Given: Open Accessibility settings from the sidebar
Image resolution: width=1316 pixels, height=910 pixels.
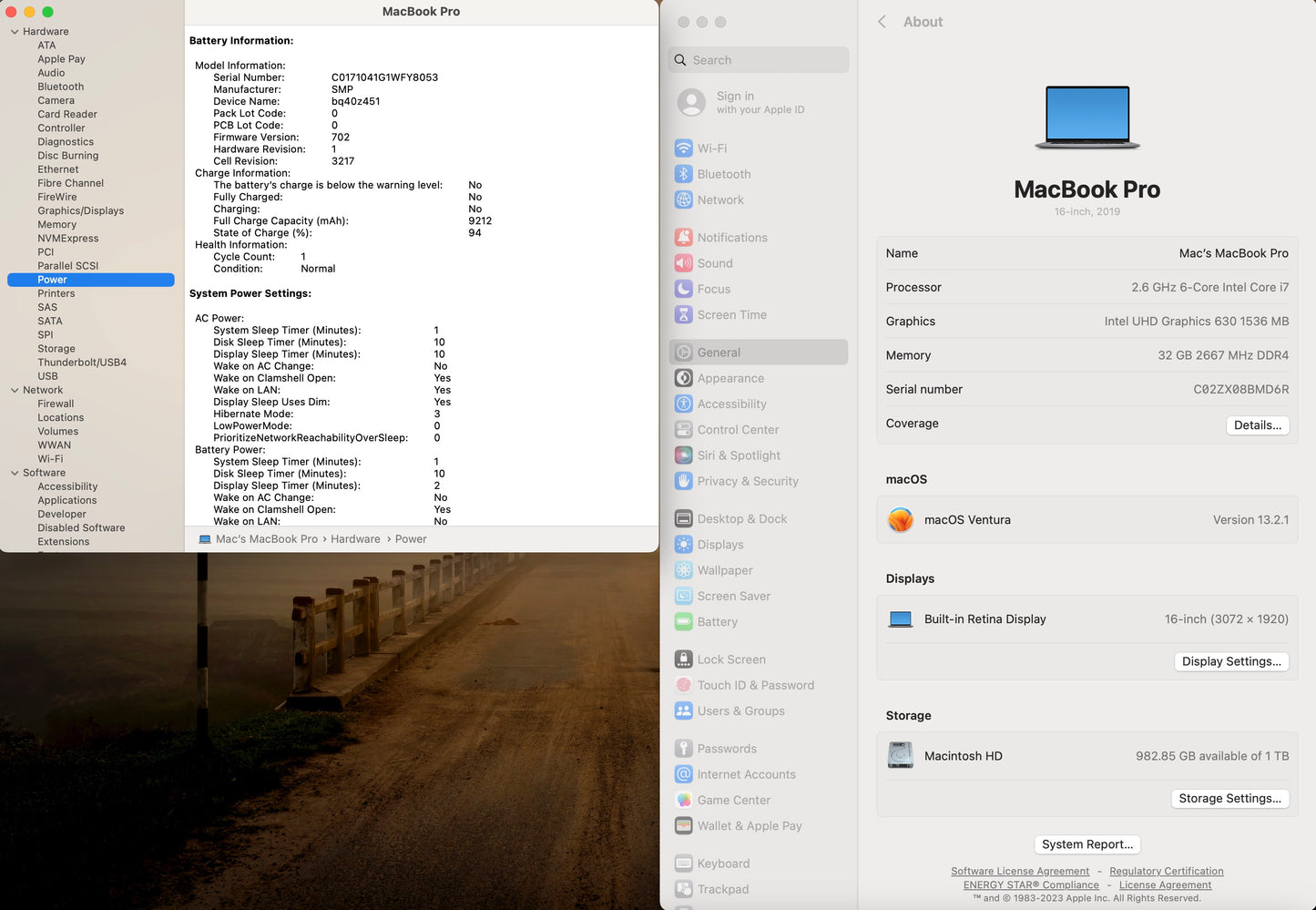Looking at the screenshot, I should pos(732,404).
